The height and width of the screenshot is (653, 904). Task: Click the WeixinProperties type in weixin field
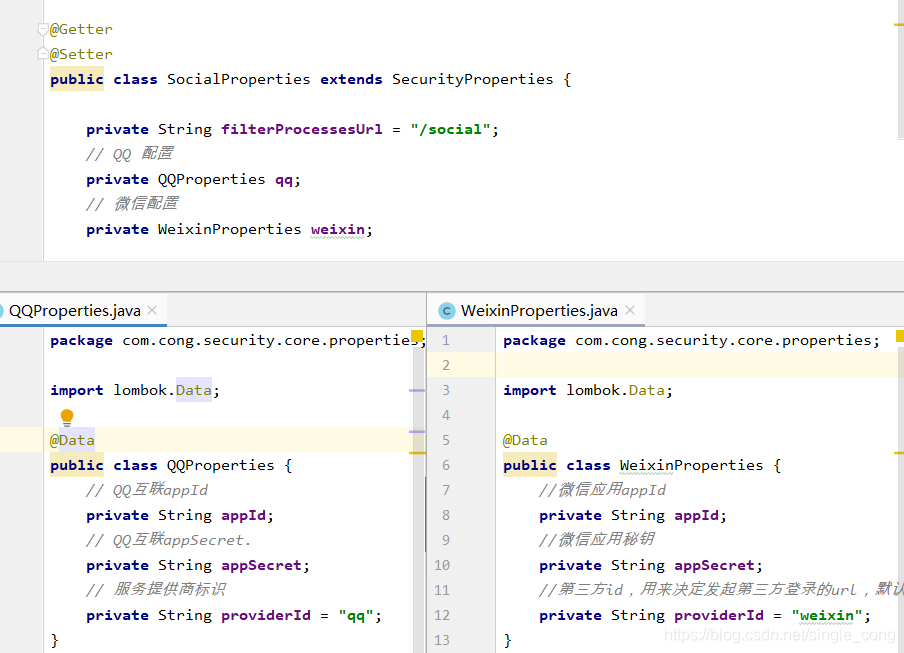(x=229, y=229)
